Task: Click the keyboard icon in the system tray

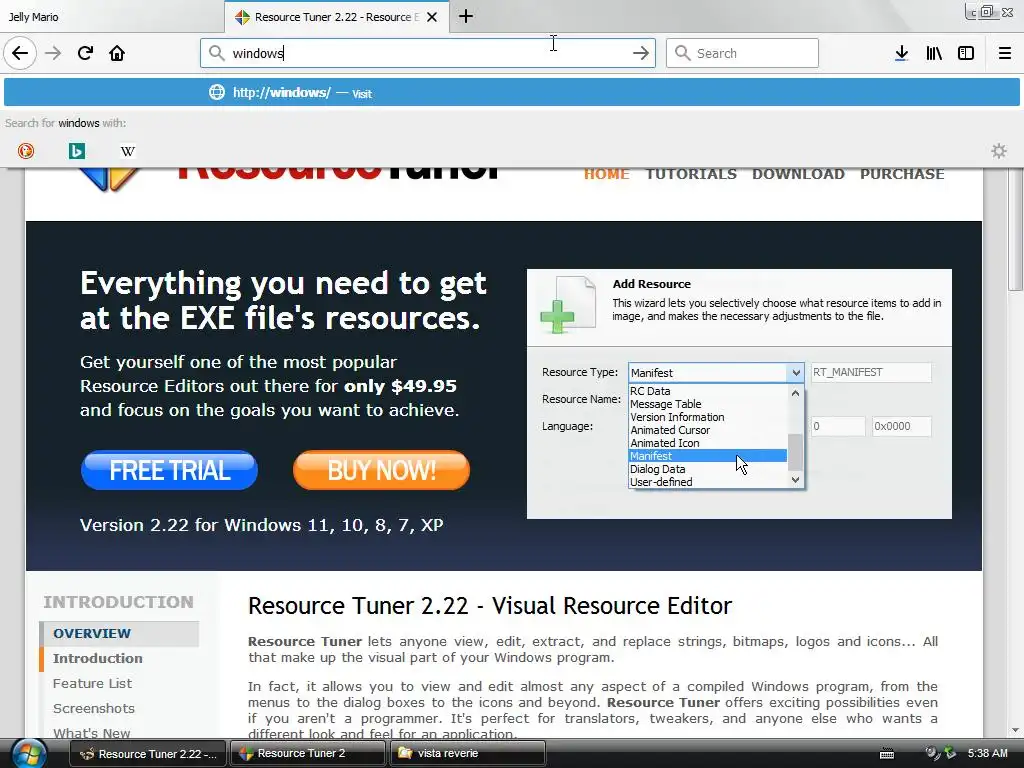Action: [x=886, y=754]
